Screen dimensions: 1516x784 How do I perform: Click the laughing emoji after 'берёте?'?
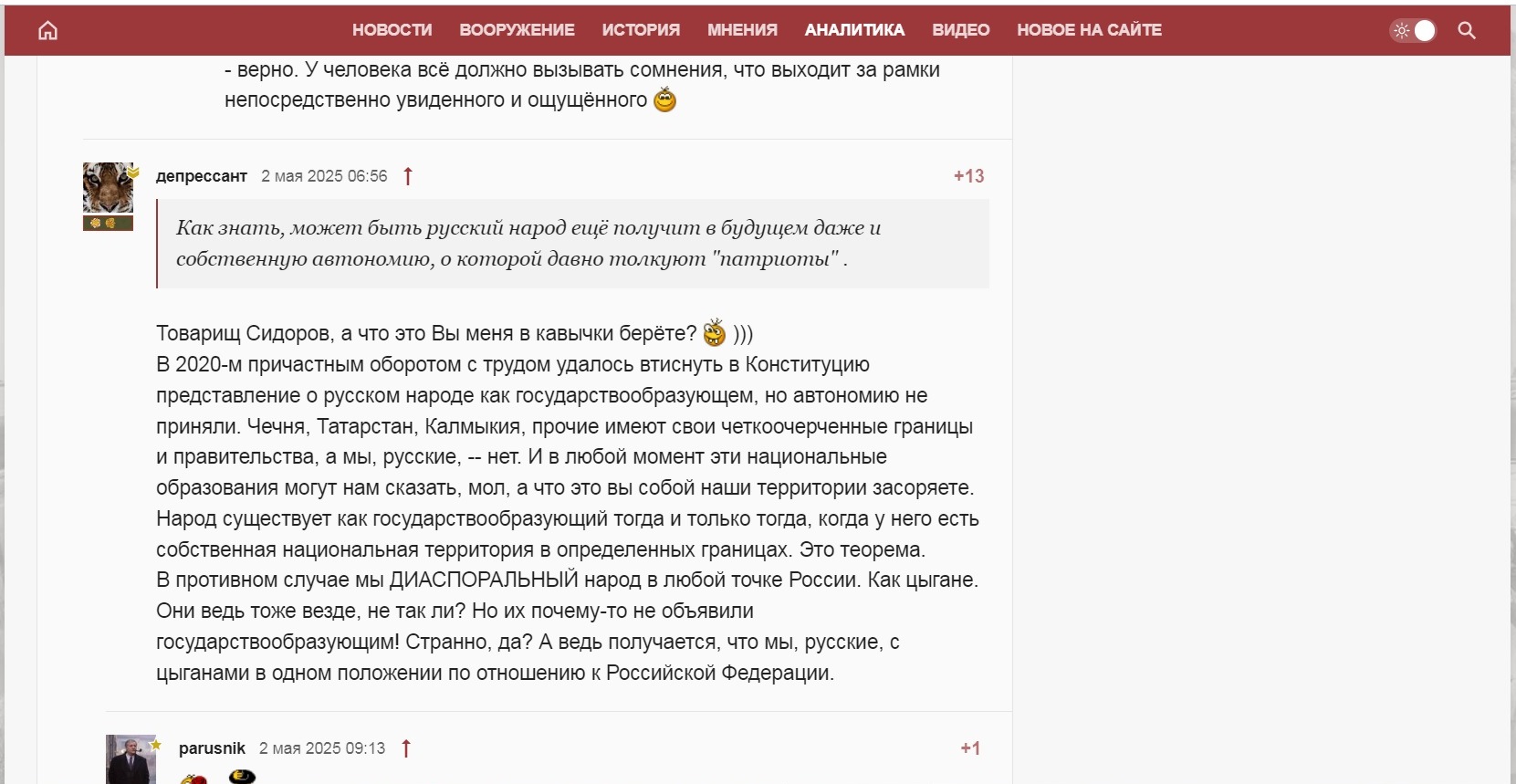[714, 333]
